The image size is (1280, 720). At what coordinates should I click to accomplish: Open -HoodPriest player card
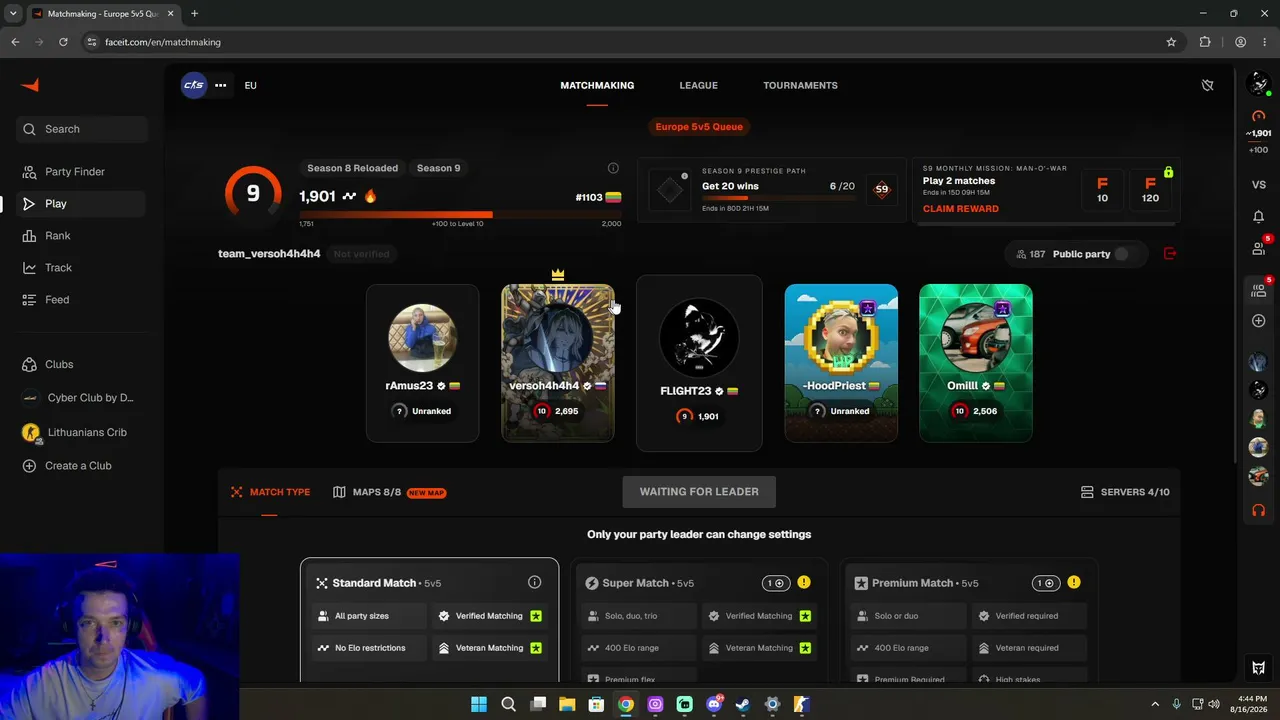point(841,363)
